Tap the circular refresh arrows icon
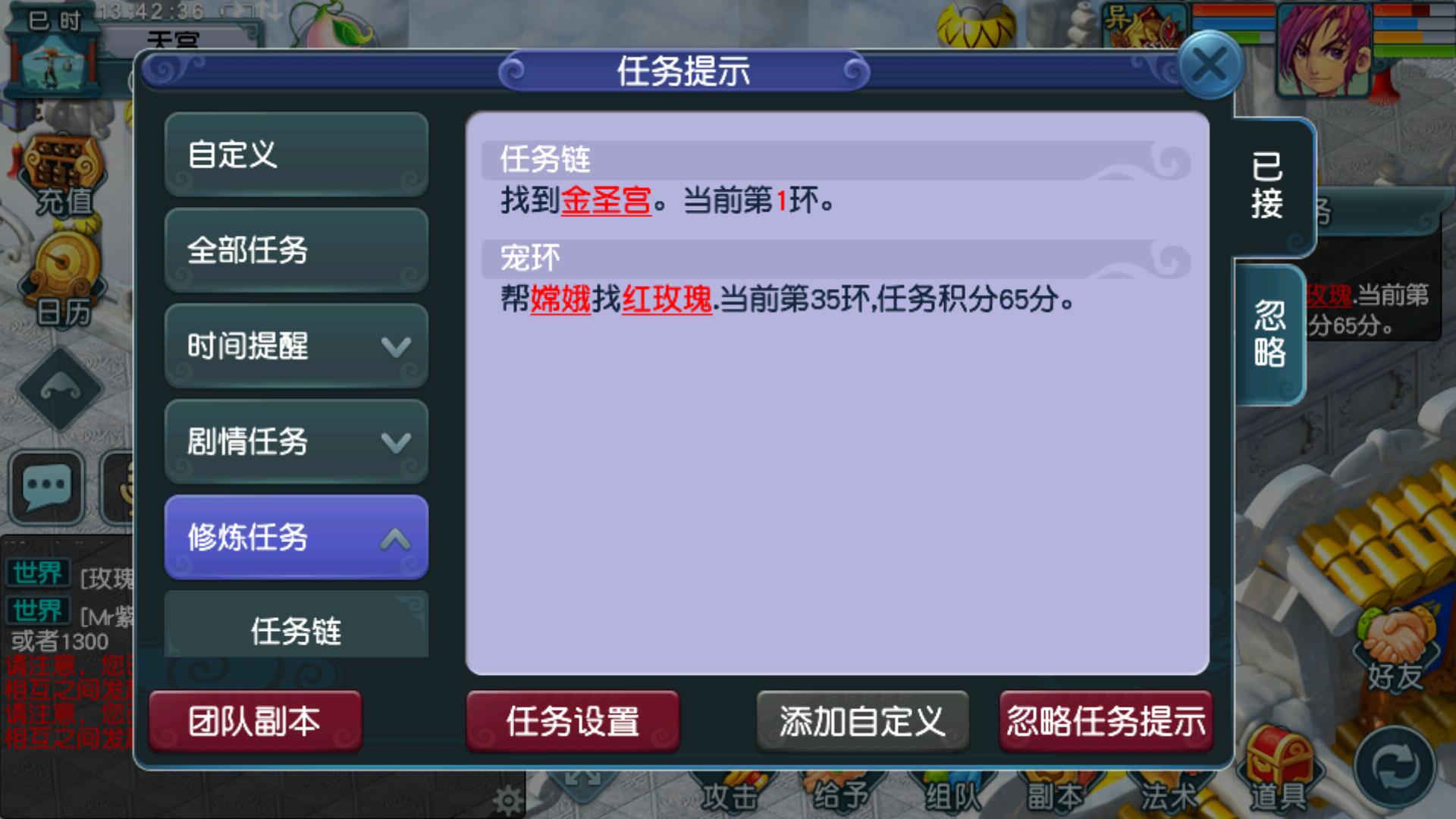 pyautogui.click(x=1395, y=767)
